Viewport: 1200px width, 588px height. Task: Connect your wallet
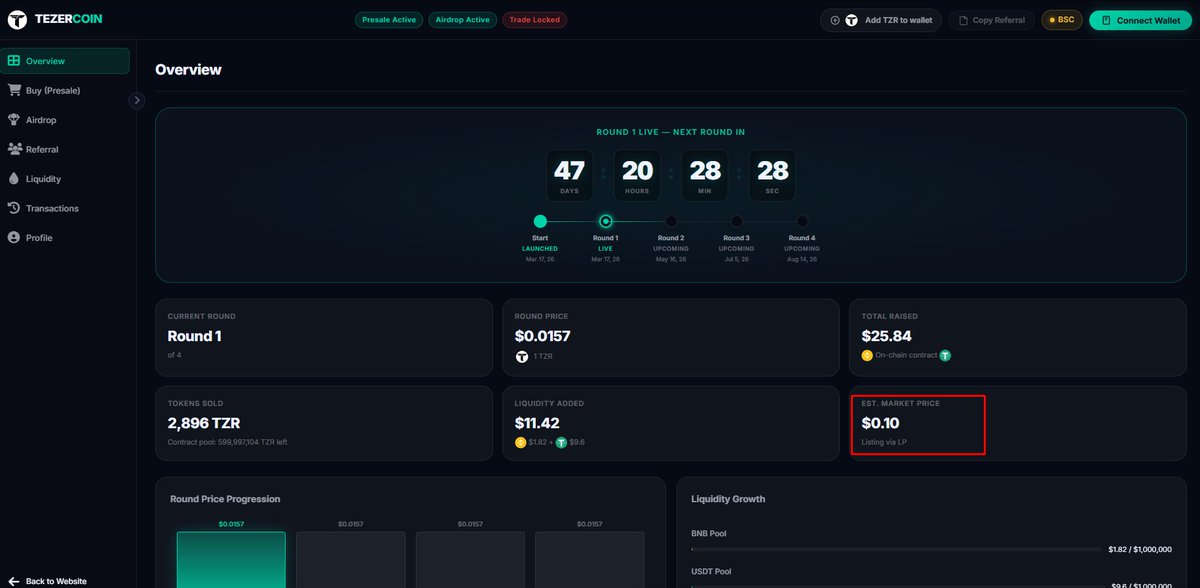pyautogui.click(x=1140, y=20)
